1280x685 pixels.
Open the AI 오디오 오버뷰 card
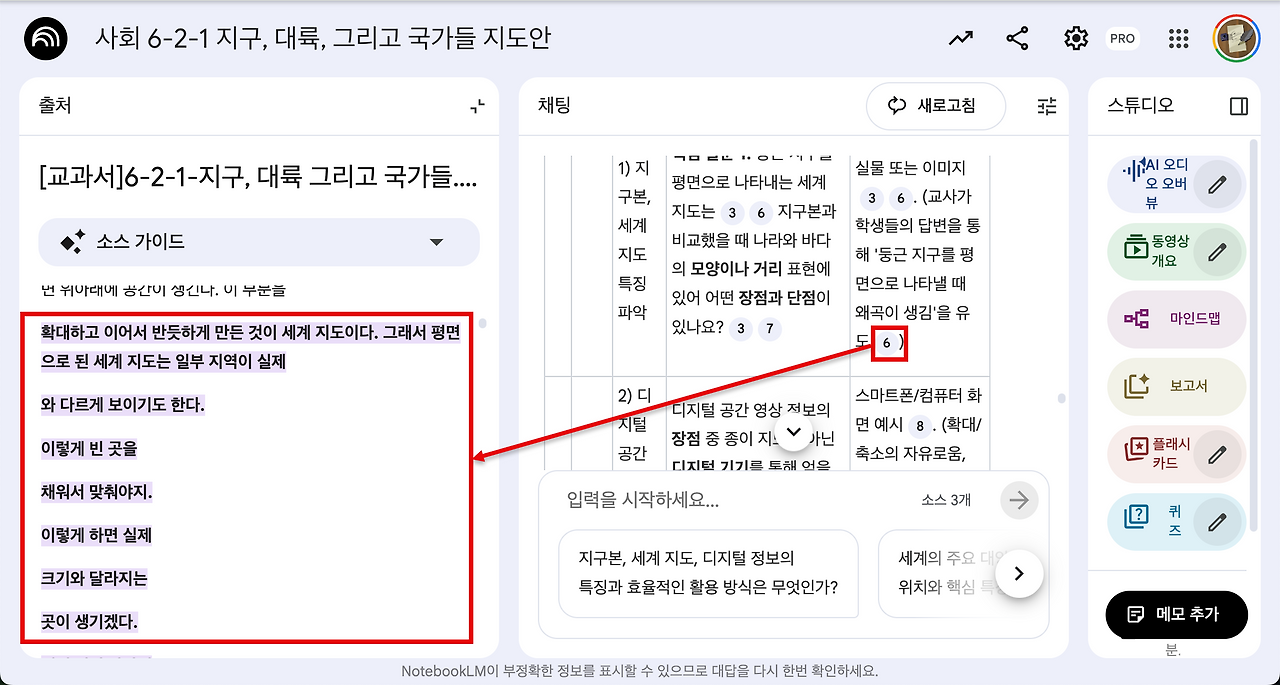pos(1177,184)
